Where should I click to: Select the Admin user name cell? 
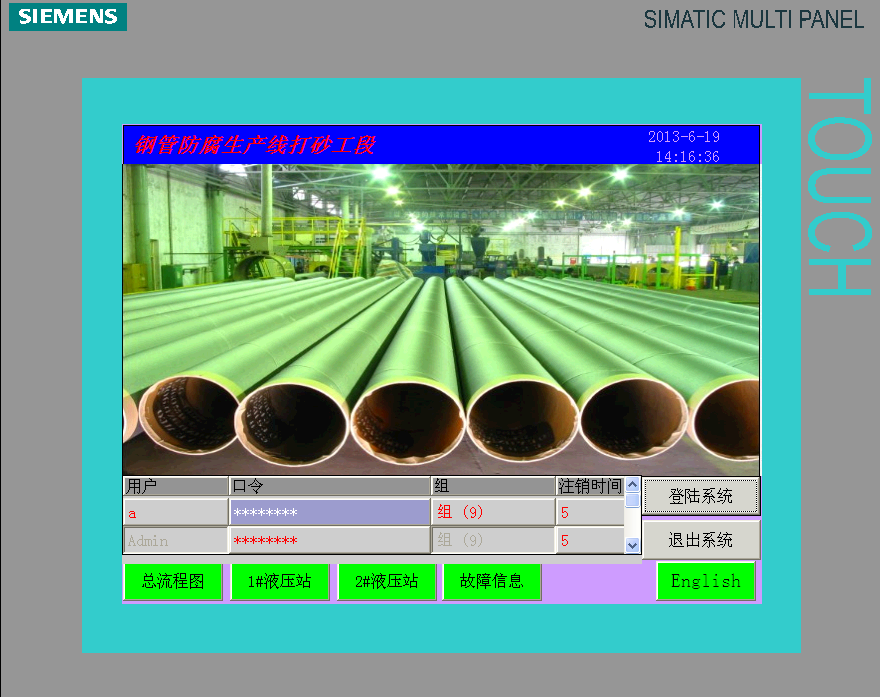tap(176, 540)
